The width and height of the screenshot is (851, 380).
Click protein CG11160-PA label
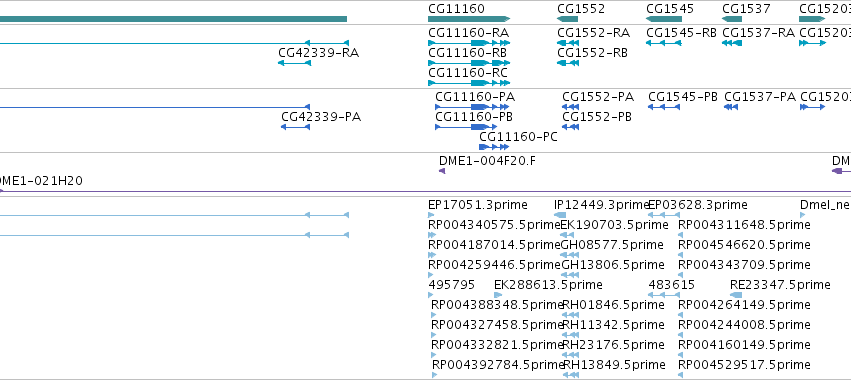coord(475,97)
